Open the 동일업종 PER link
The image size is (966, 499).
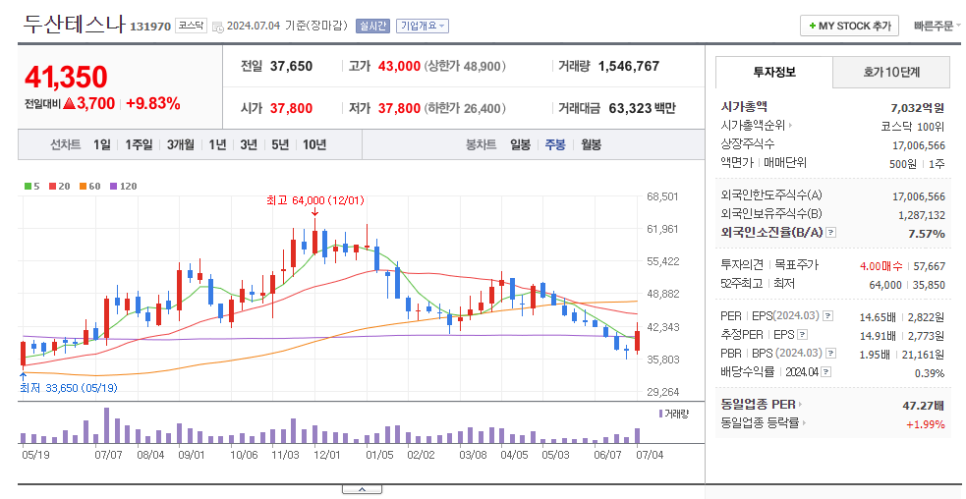pos(761,405)
